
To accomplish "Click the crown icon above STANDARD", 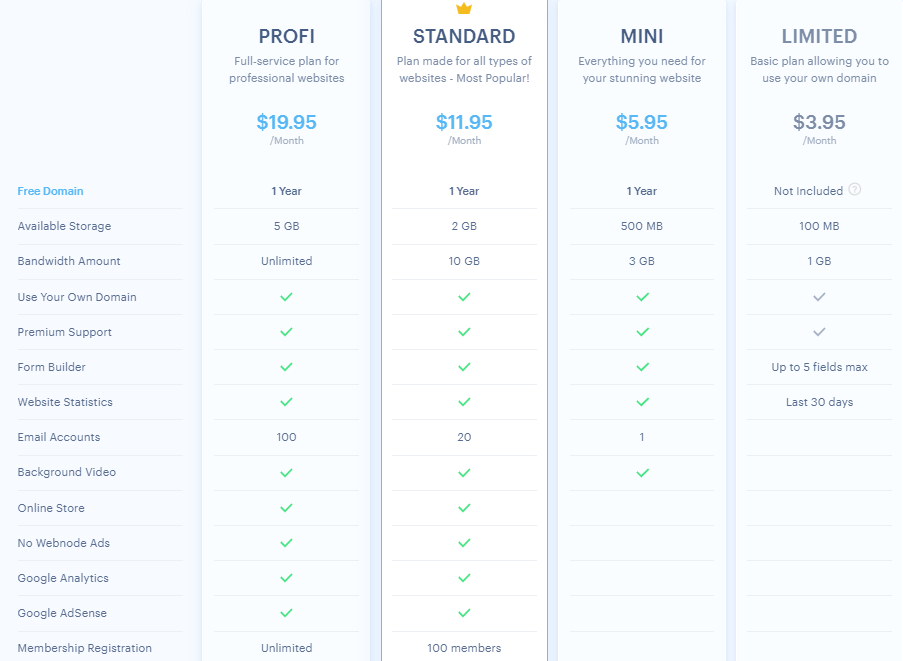I will coord(464,8).
